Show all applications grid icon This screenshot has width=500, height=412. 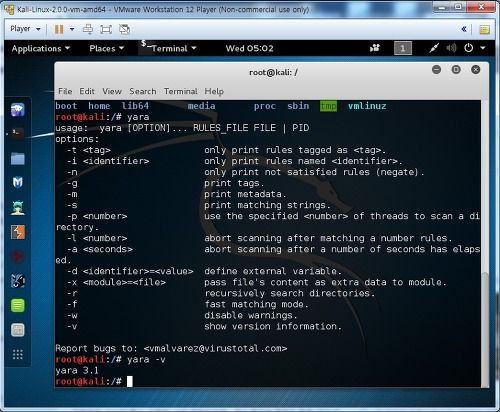[x=18, y=354]
